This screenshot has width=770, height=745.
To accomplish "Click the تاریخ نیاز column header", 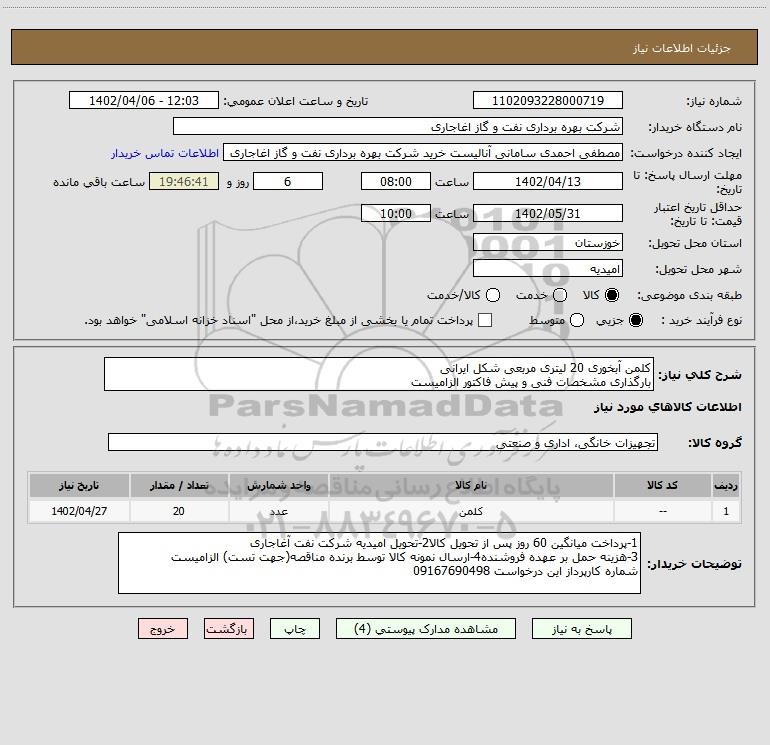I will 79,485.
